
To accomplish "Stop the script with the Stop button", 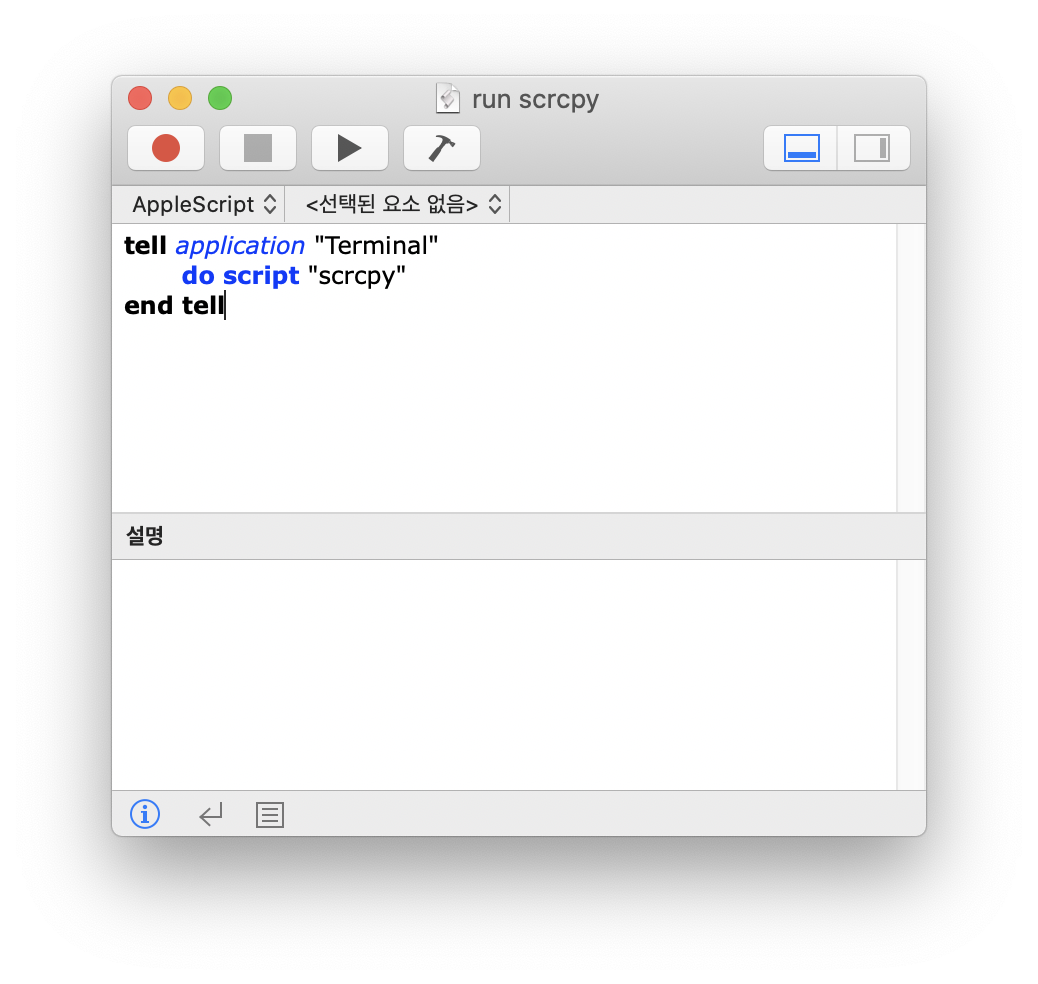I will 258,148.
